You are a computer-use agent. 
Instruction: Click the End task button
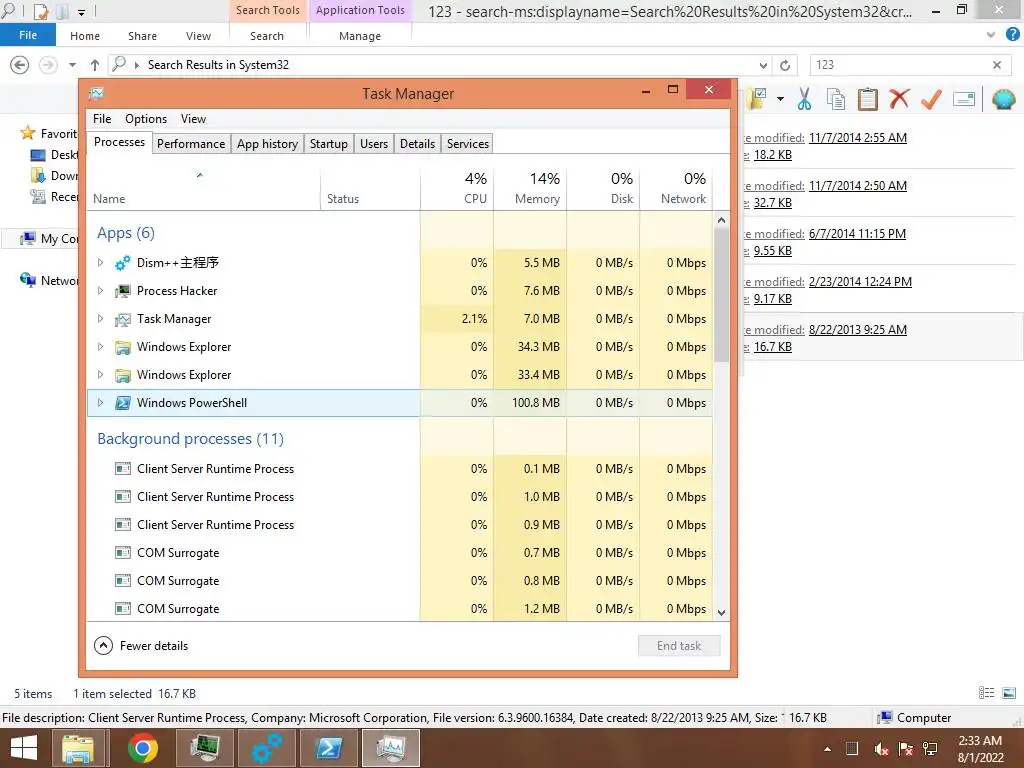point(679,646)
